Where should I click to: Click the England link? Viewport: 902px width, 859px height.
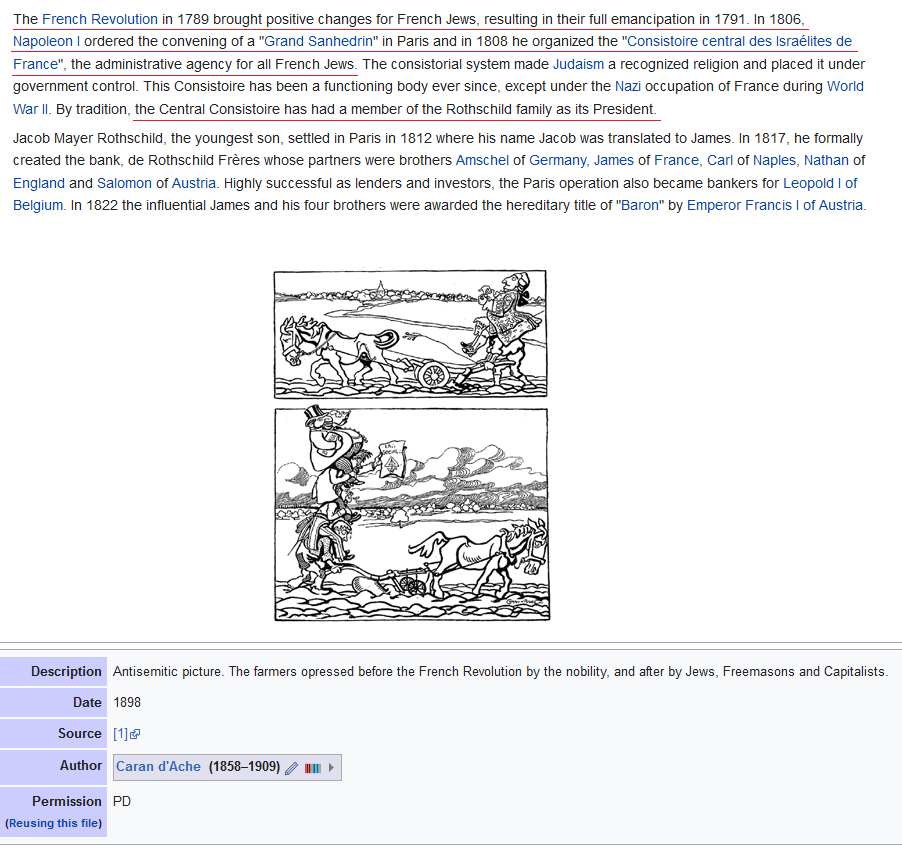[39, 183]
